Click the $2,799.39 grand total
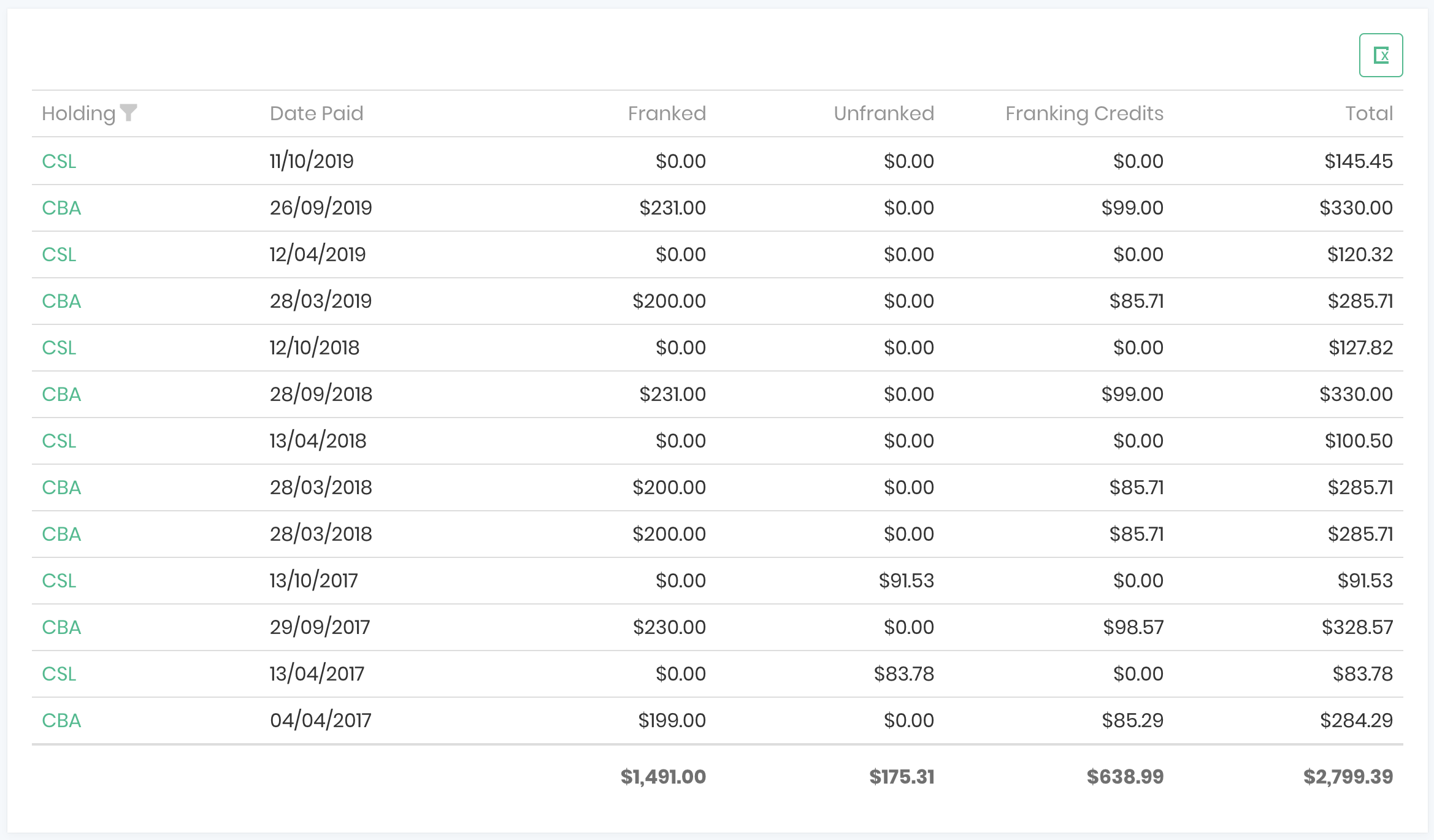1434x840 pixels. pyautogui.click(x=1348, y=777)
